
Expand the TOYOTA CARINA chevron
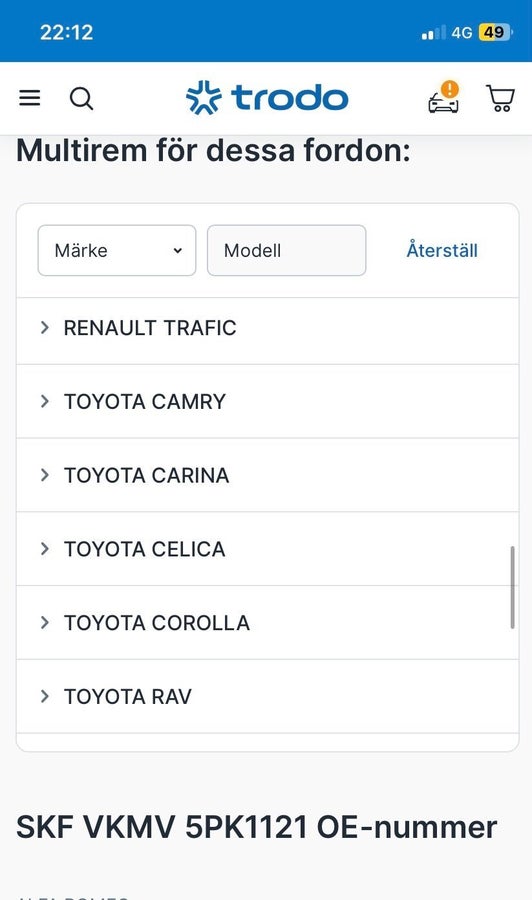45,475
